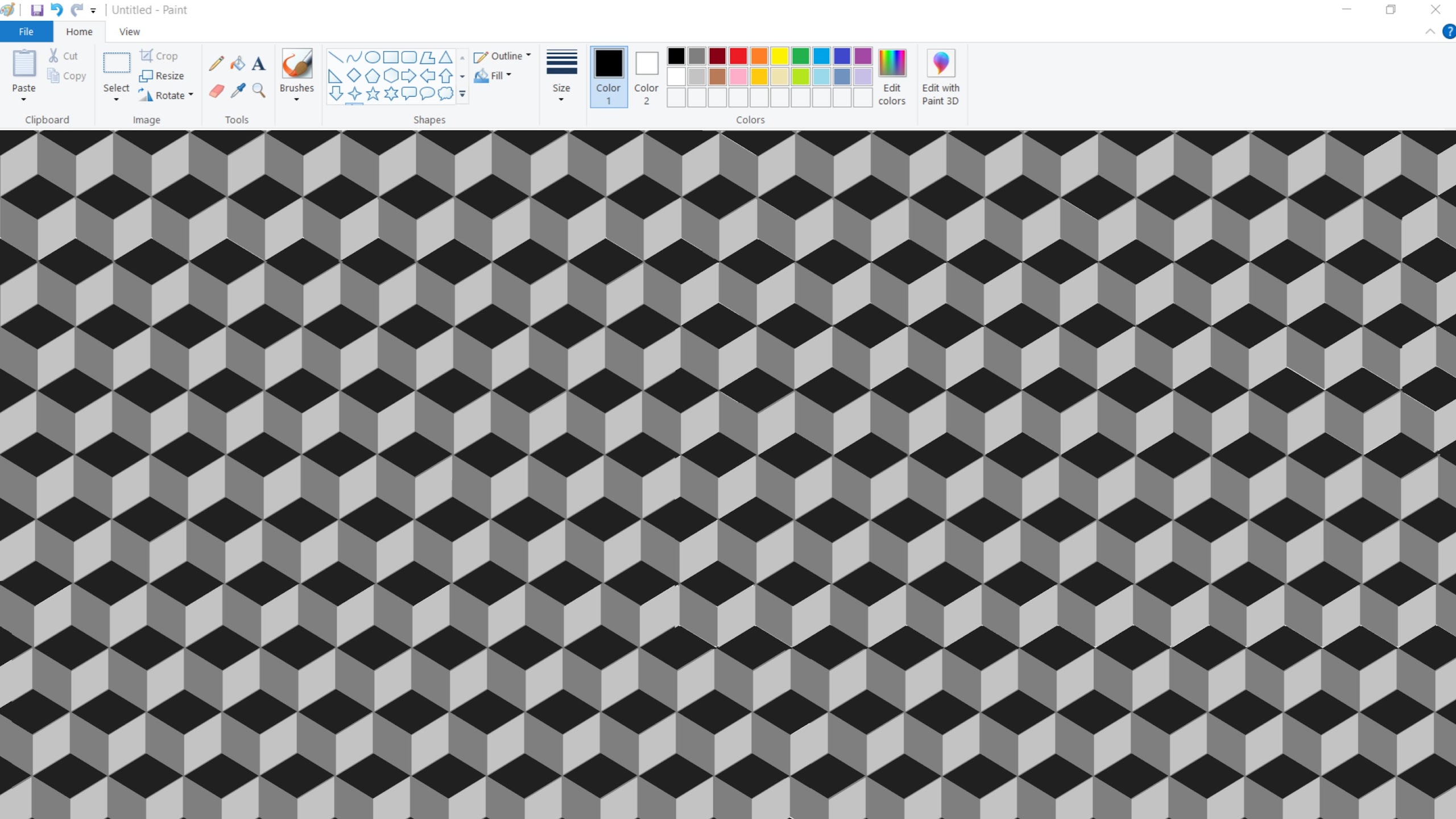Screen dimensions: 1456x819
Task: Pick the red color swatch
Action: [738, 56]
